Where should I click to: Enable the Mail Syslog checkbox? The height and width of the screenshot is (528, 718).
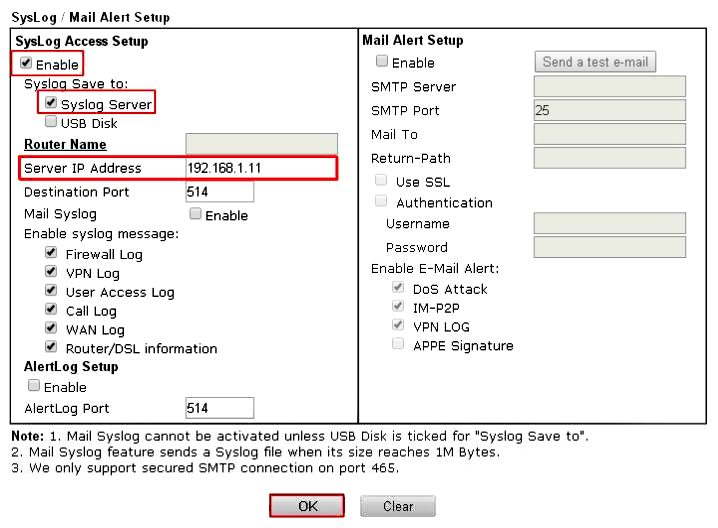(195, 214)
